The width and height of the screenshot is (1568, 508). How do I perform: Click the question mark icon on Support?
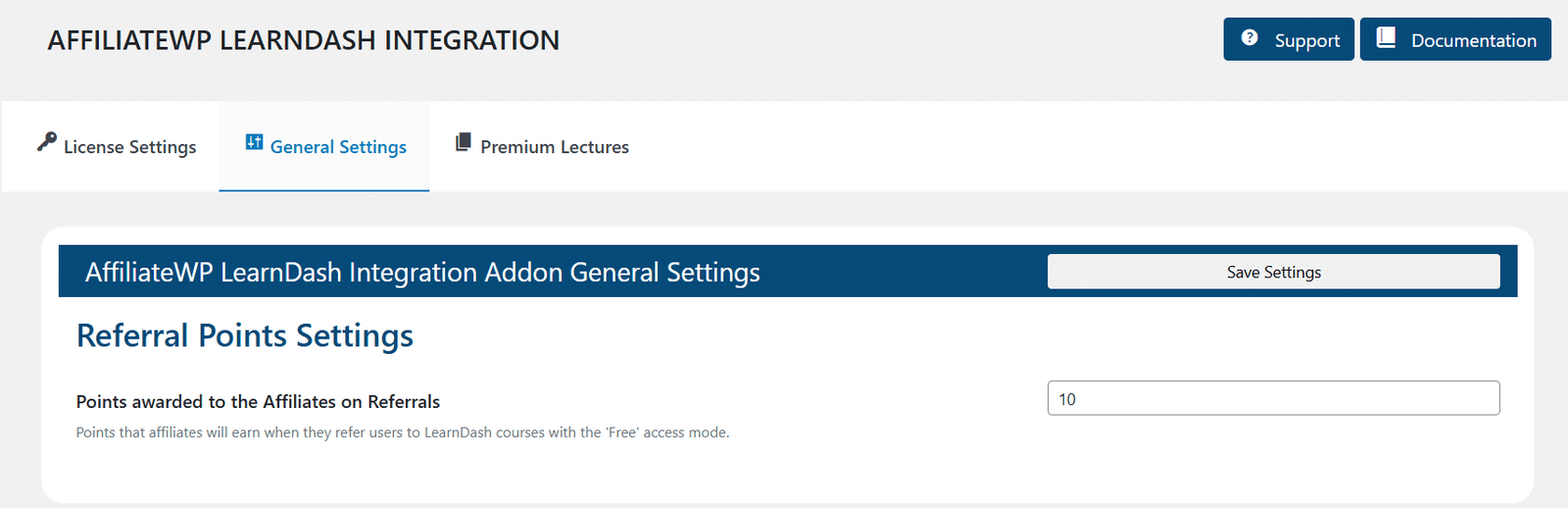1249,37
